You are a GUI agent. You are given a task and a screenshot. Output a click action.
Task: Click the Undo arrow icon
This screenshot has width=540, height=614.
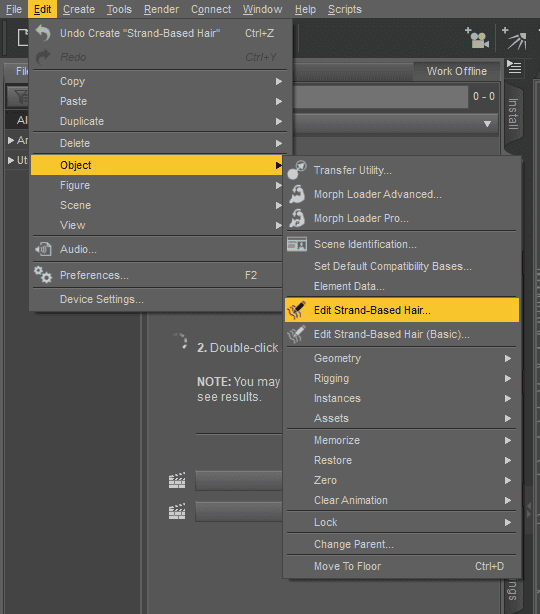(x=43, y=33)
